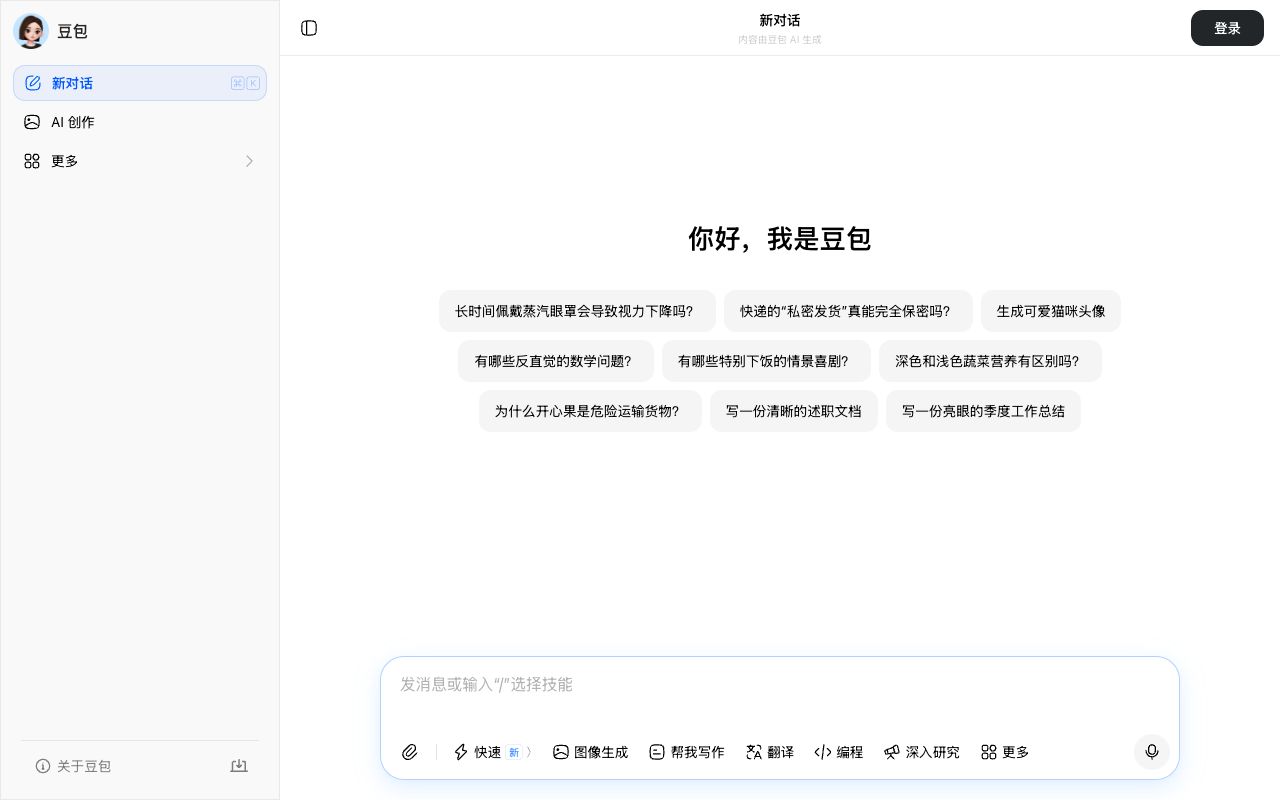
Task: Open the 关于豆包 about link
Action: [84, 766]
